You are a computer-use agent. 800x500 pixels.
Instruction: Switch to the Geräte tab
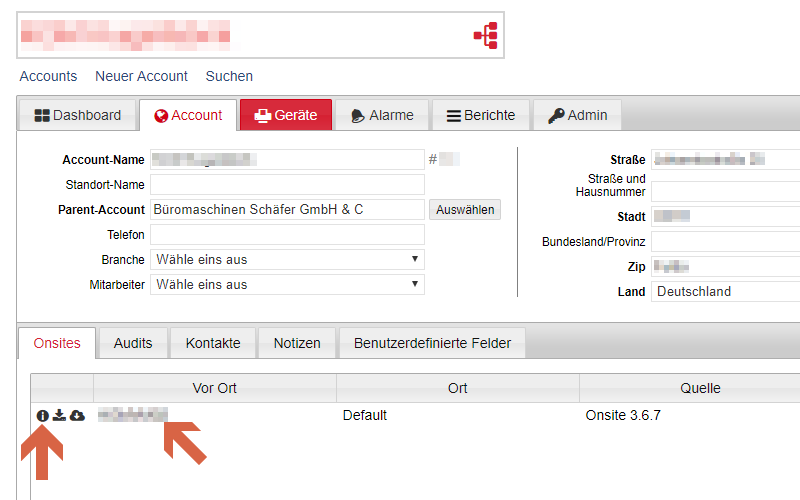[285, 115]
